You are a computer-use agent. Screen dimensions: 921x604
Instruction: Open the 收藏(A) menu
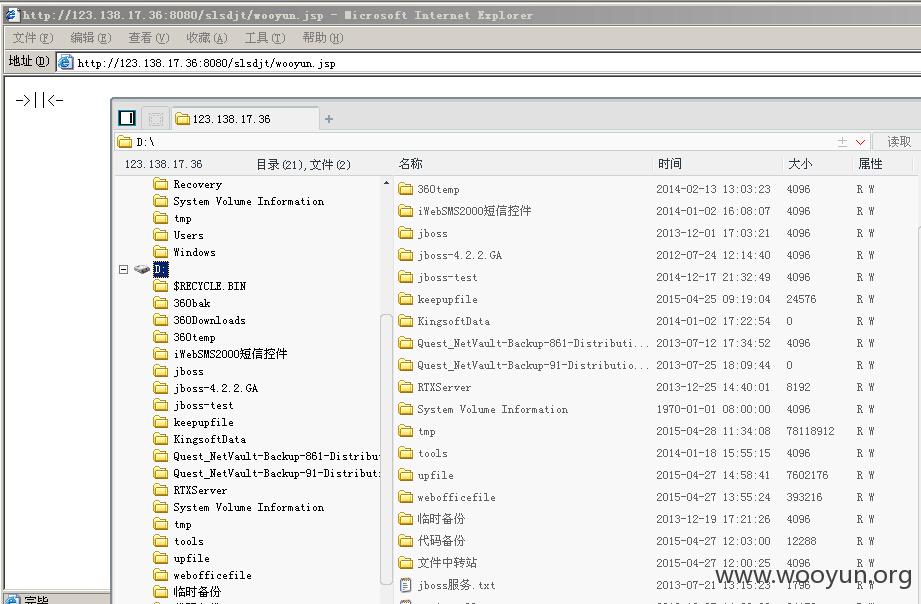(207, 38)
